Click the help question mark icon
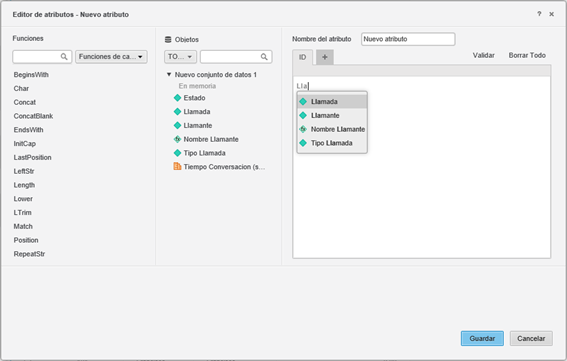 click(539, 14)
